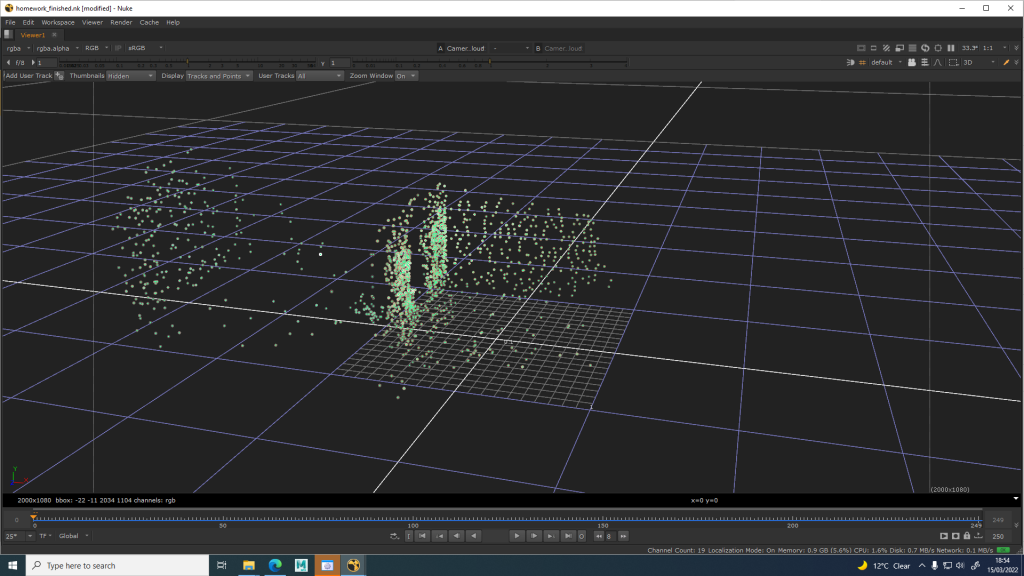
Task: Play forwards
Action: tap(517, 536)
